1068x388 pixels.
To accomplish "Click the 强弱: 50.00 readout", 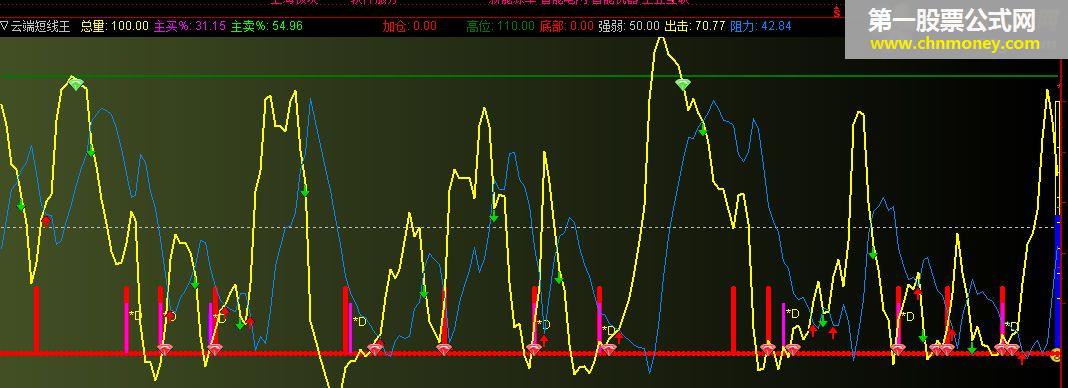I will tap(629, 27).
